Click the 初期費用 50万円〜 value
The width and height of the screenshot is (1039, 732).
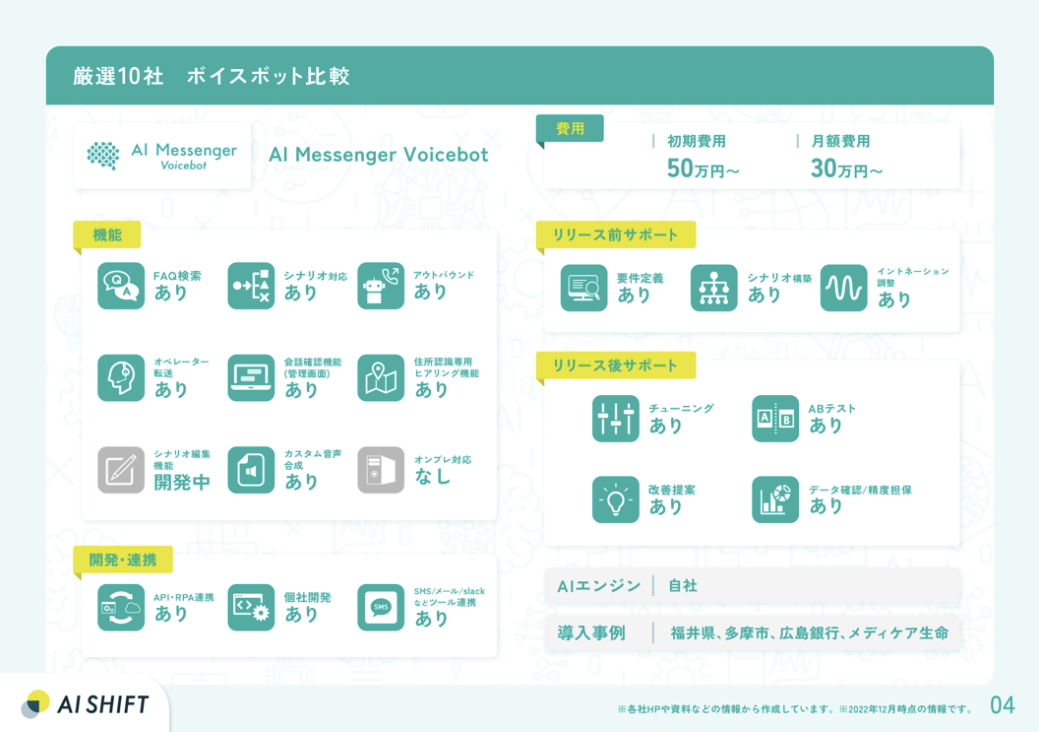click(x=702, y=169)
